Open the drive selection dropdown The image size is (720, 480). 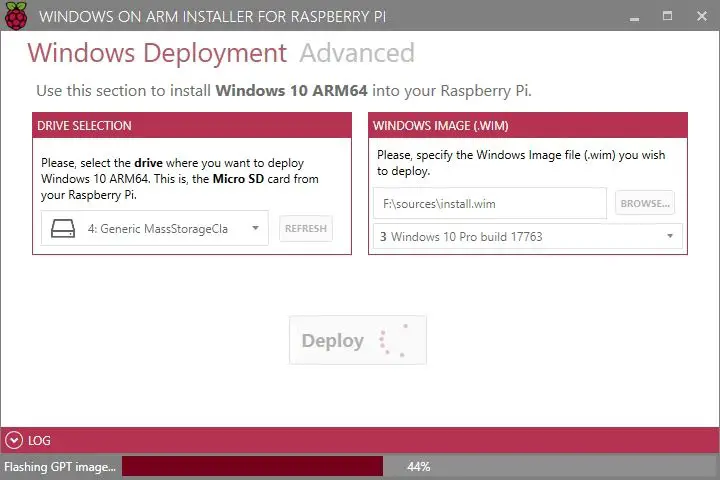point(155,228)
